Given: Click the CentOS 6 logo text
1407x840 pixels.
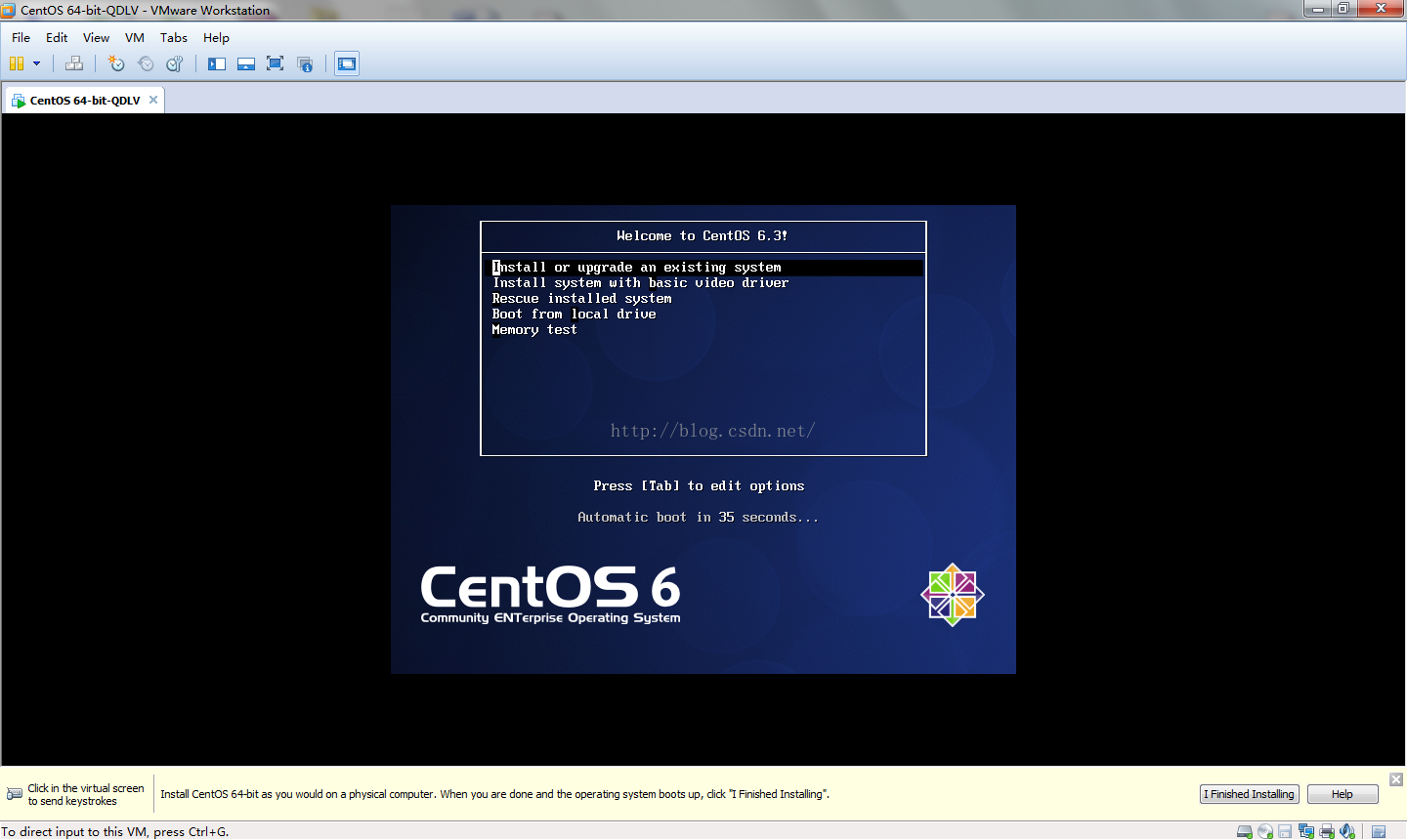Looking at the screenshot, I should [550, 594].
